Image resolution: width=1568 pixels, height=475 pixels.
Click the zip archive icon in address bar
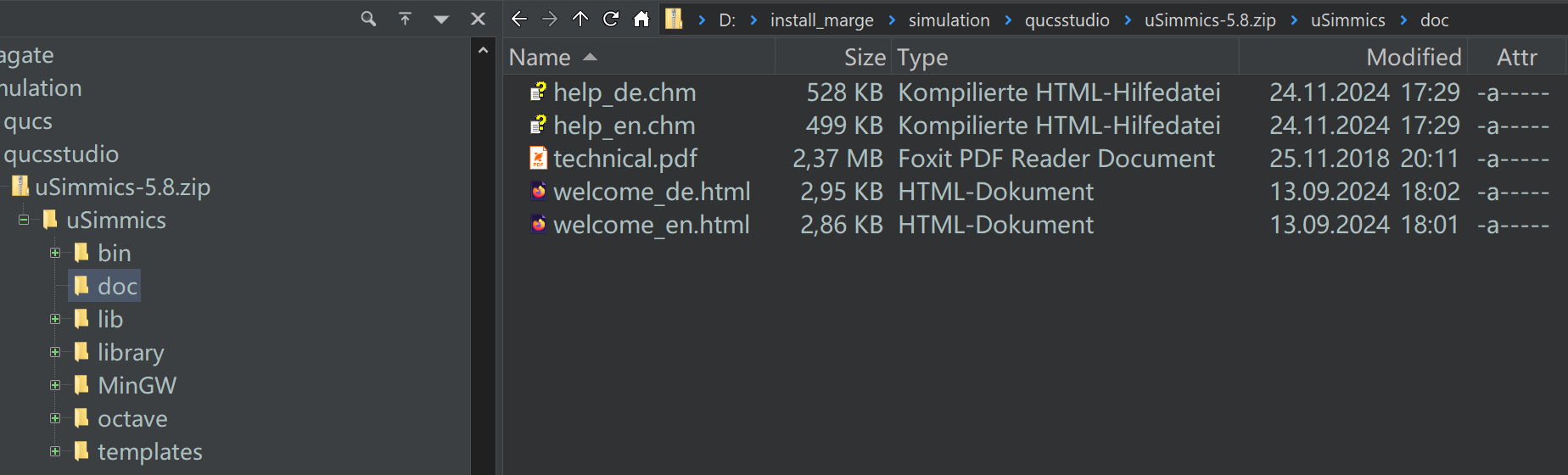coord(674,19)
